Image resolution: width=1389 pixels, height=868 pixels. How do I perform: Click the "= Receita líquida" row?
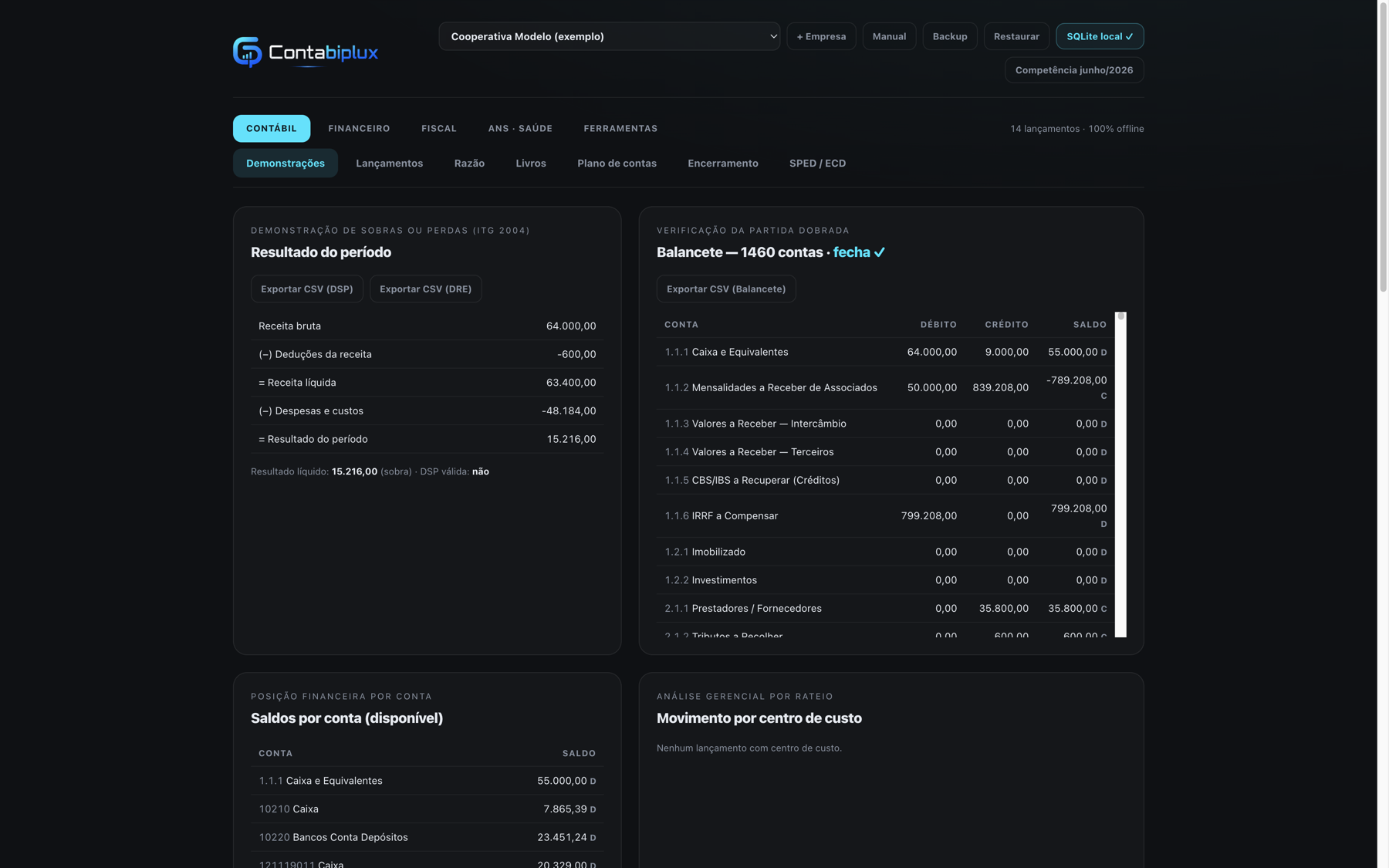pyautogui.click(x=427, y=383)
